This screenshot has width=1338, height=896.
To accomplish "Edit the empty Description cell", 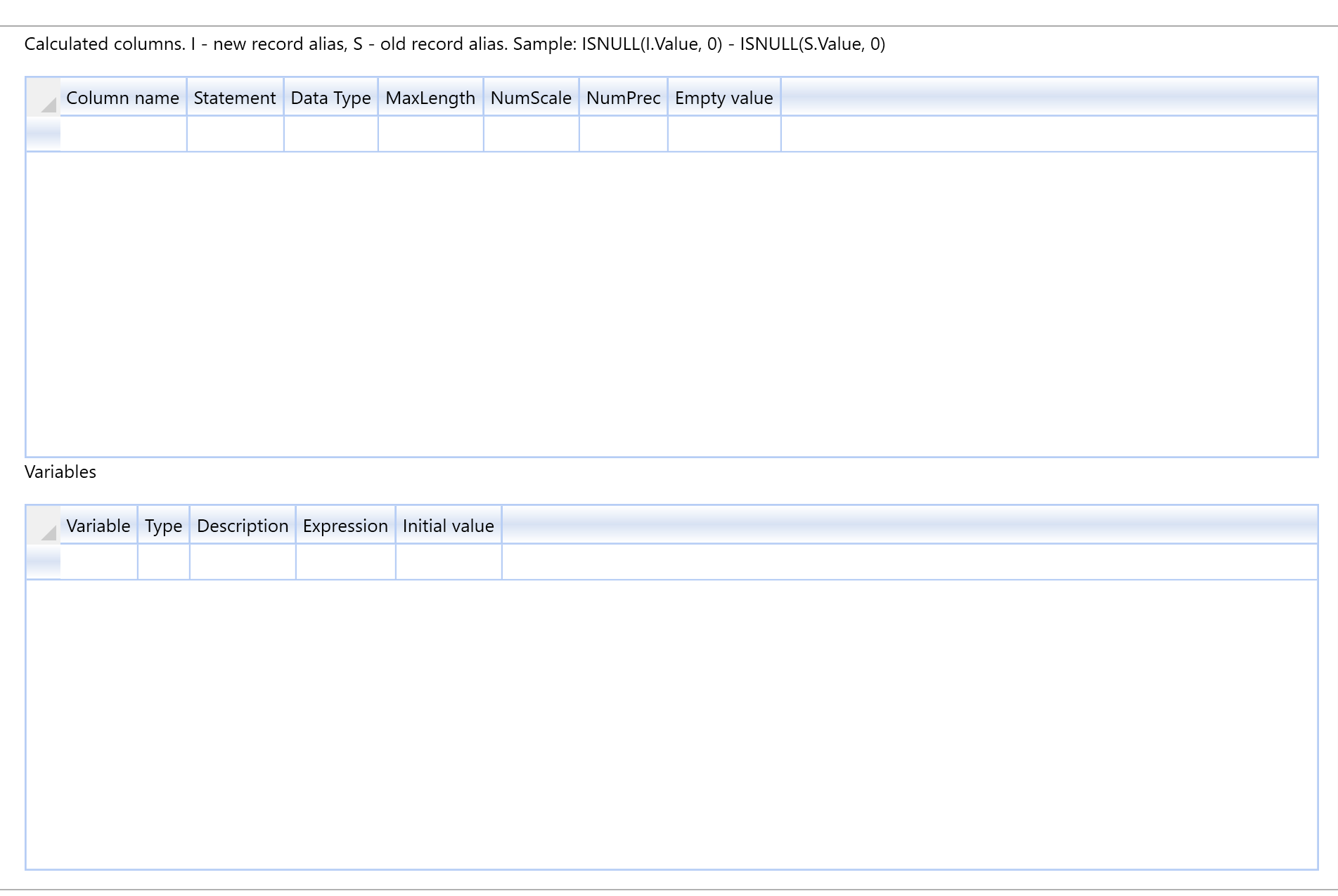I will tap(243, 561).
